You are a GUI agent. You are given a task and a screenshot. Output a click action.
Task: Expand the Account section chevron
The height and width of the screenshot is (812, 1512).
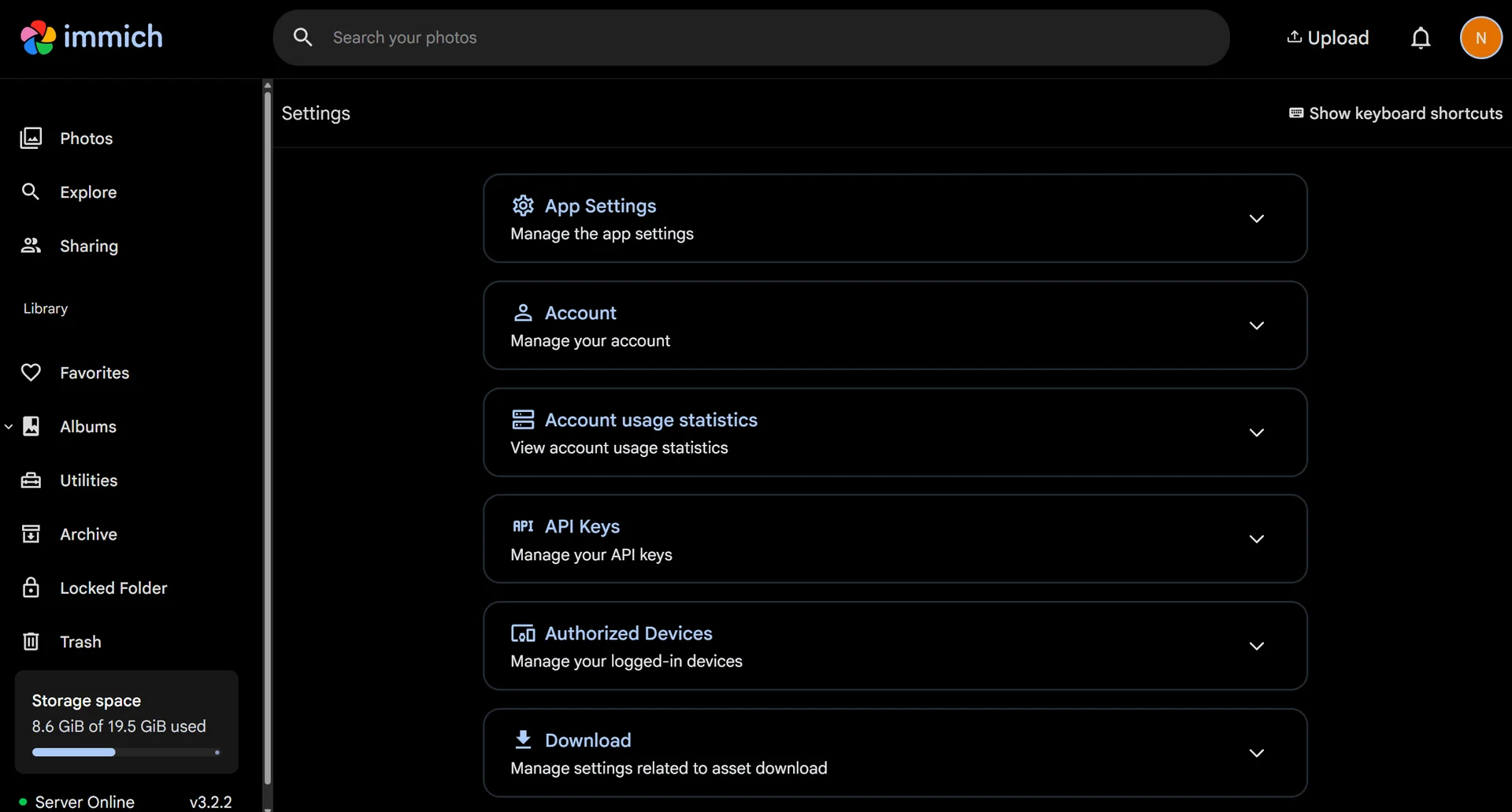(1257, 325)
